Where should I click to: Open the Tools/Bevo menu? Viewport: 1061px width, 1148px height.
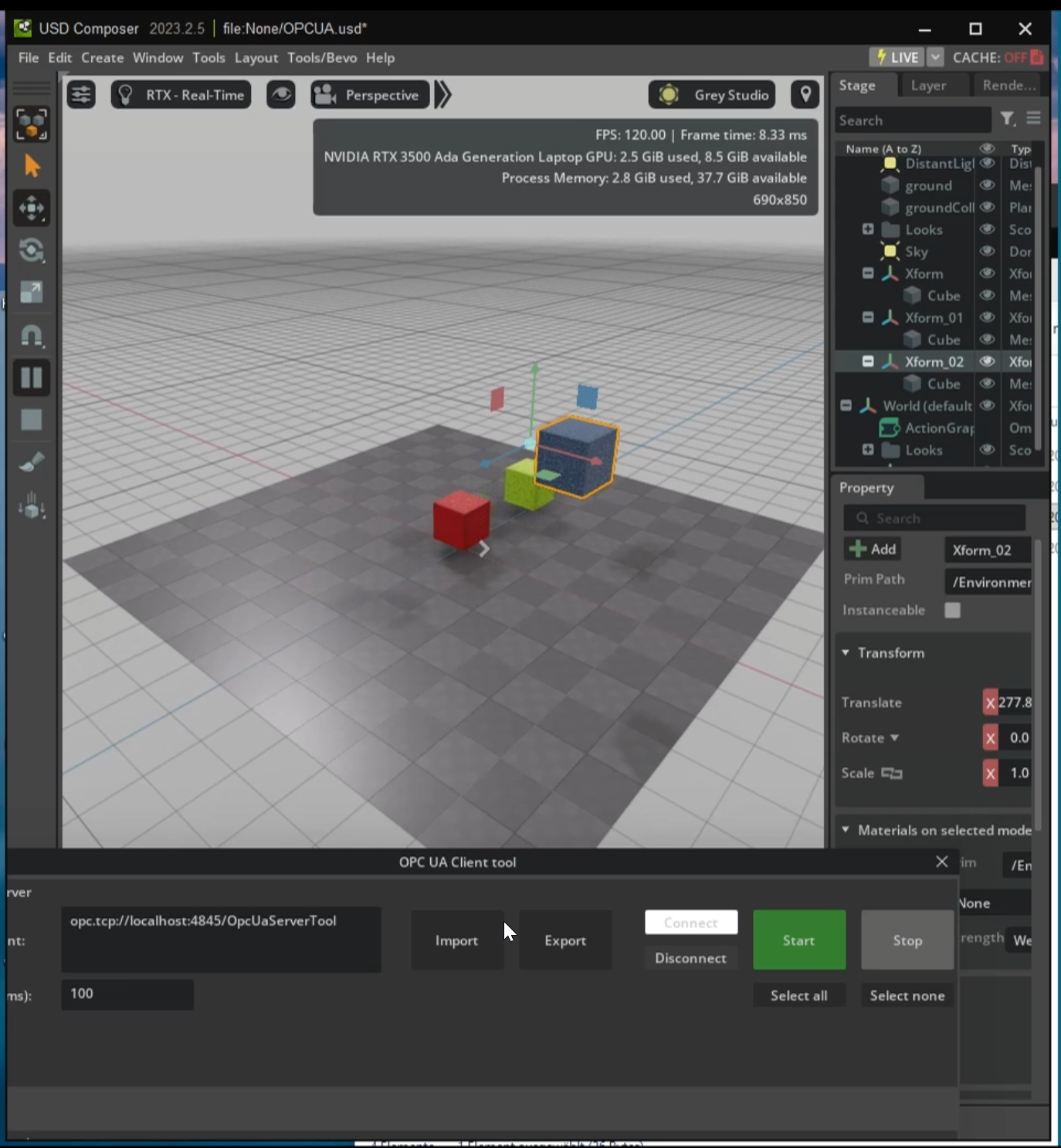point(322,58)
